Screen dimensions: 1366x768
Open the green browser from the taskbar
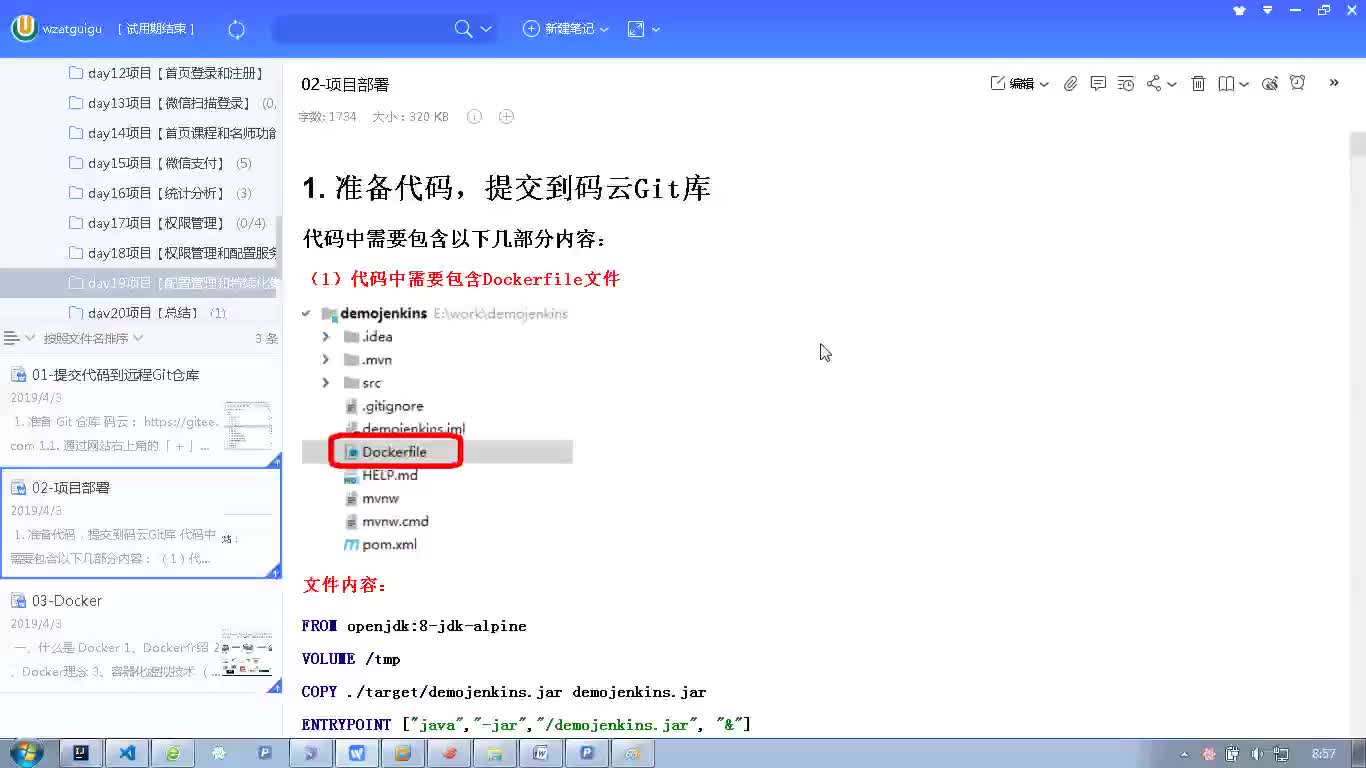point(173,753)
